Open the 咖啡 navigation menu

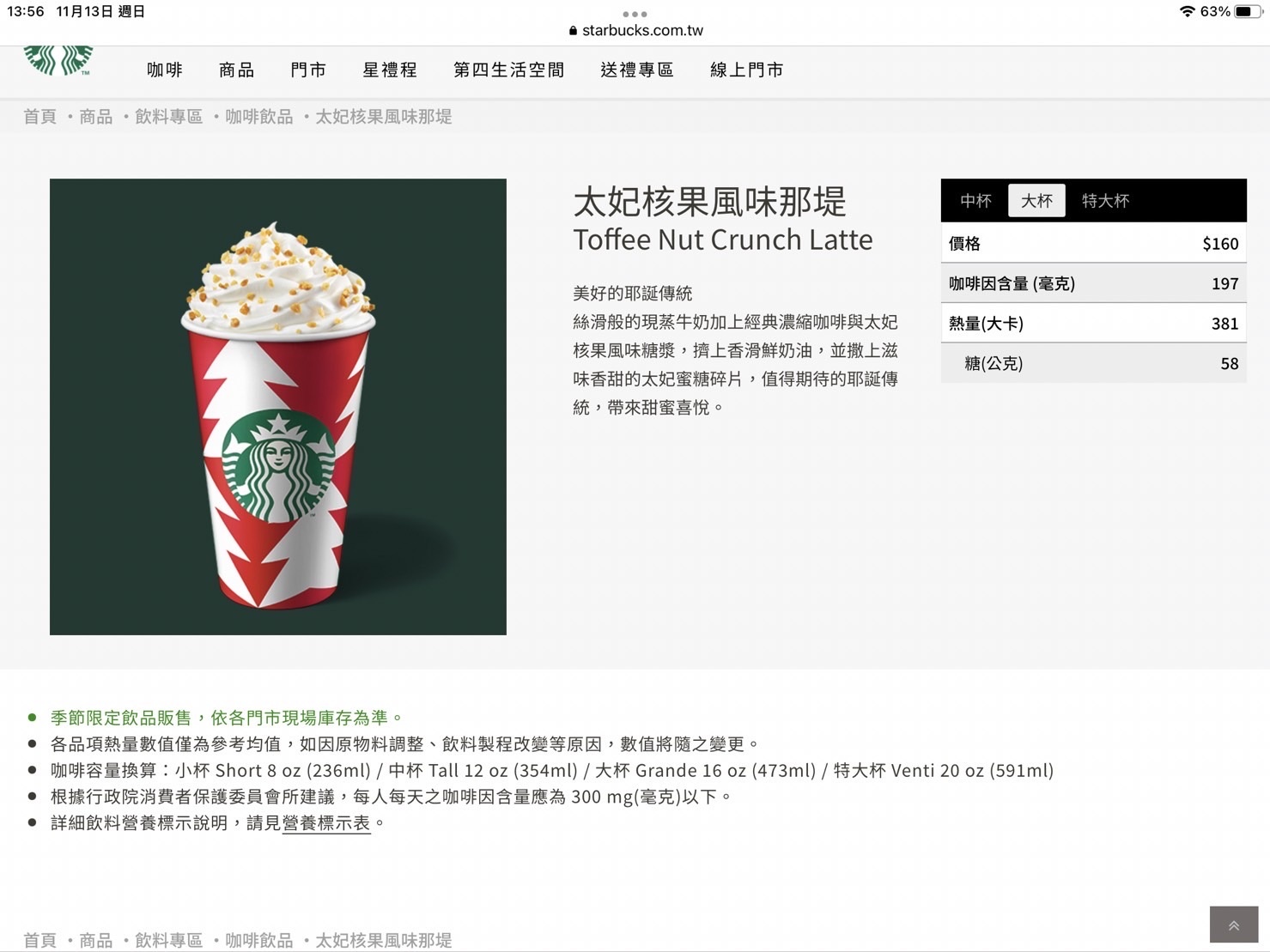(x=165, y=70)
